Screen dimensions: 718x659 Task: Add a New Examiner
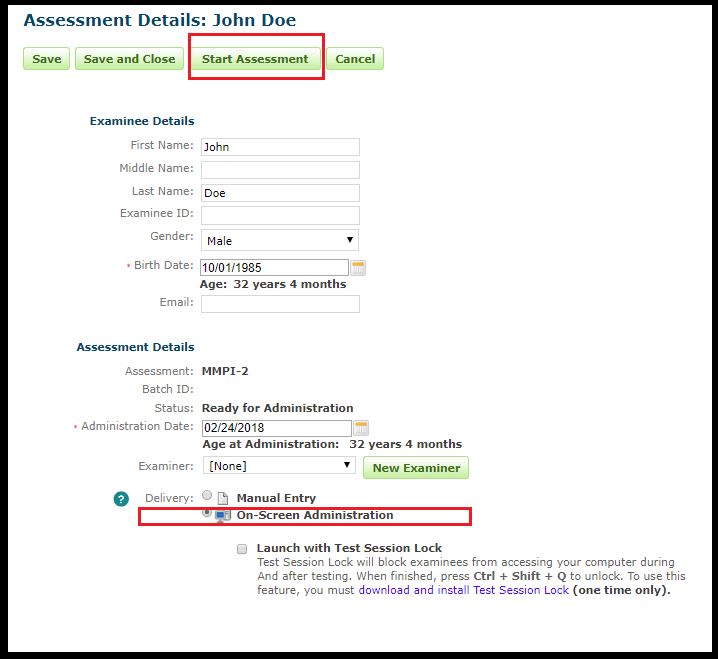click(416, 468)
